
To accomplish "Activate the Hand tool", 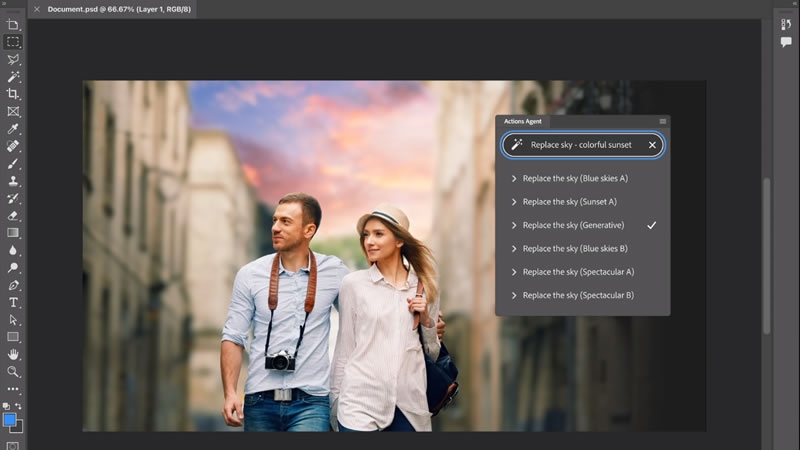I will pyautogui.click(x=13, y=354).
